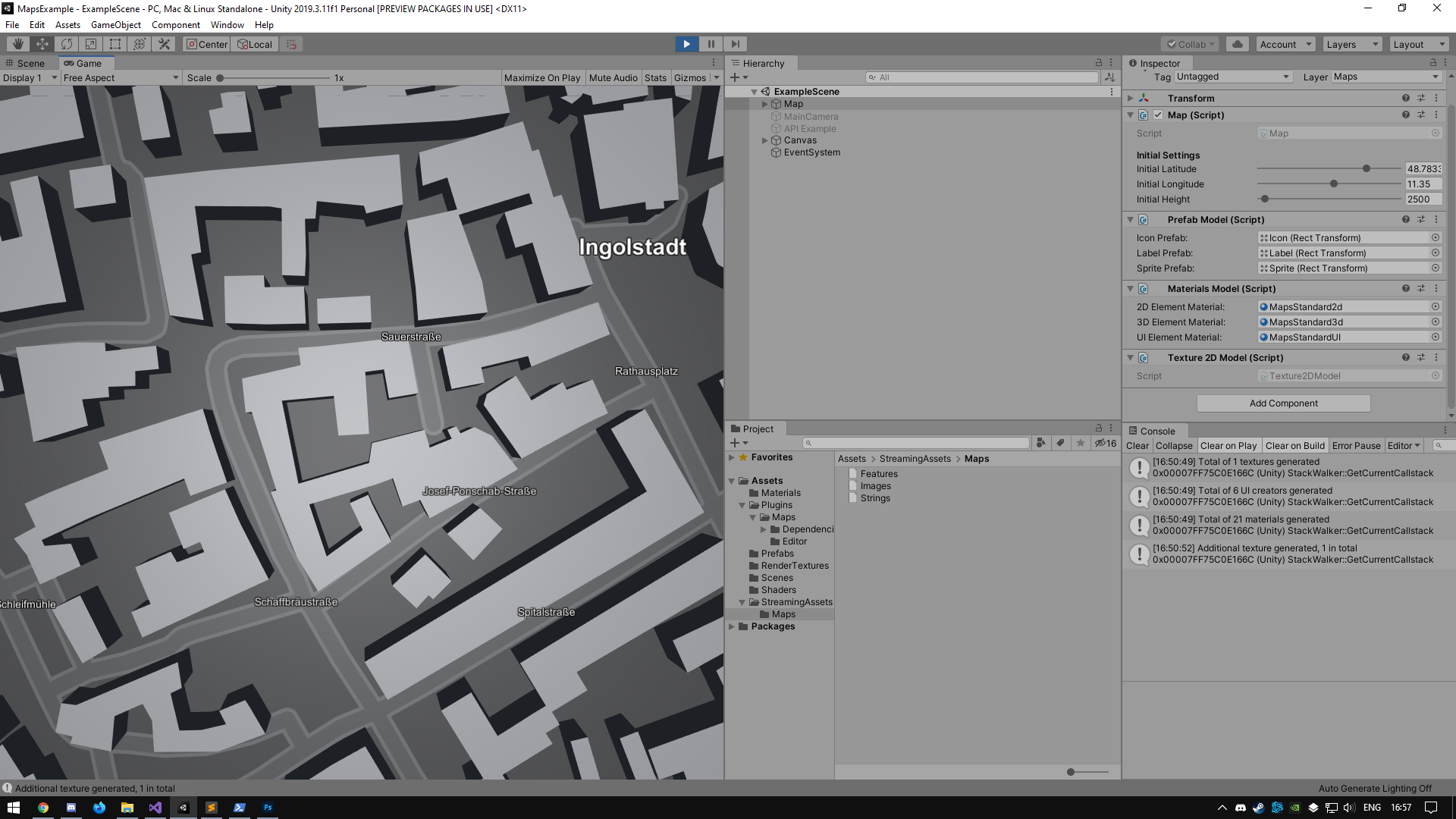1456x819 pixels.
Task: Clear the Console messages
Action: point(1137,446)
